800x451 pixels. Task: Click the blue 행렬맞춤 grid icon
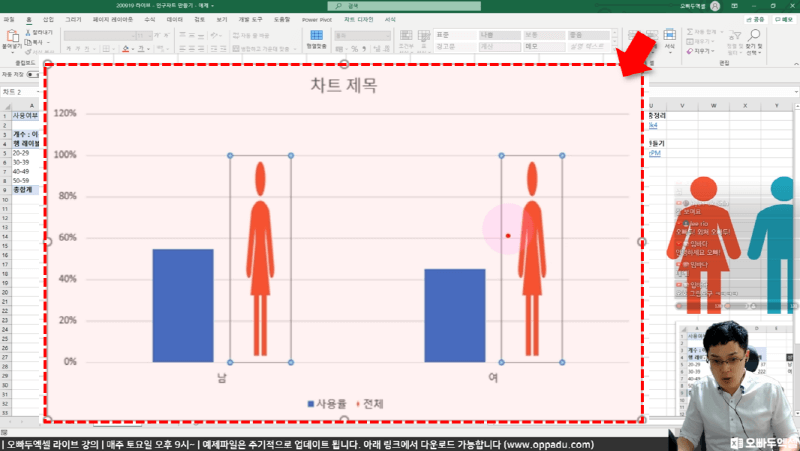[316, 35]
